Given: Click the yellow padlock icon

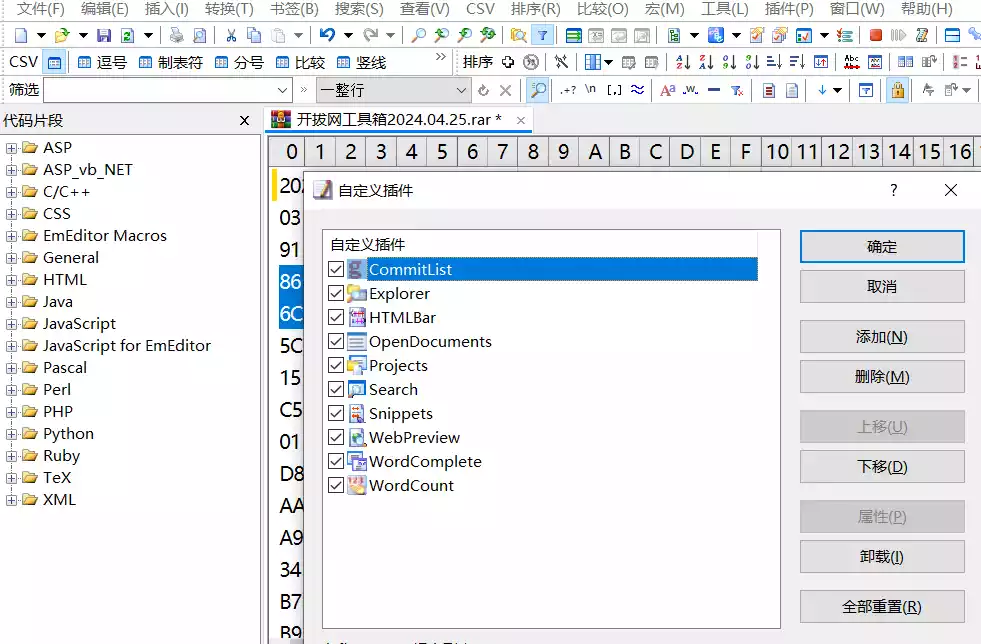Looking at the screenshot, I should click(897, 90).
